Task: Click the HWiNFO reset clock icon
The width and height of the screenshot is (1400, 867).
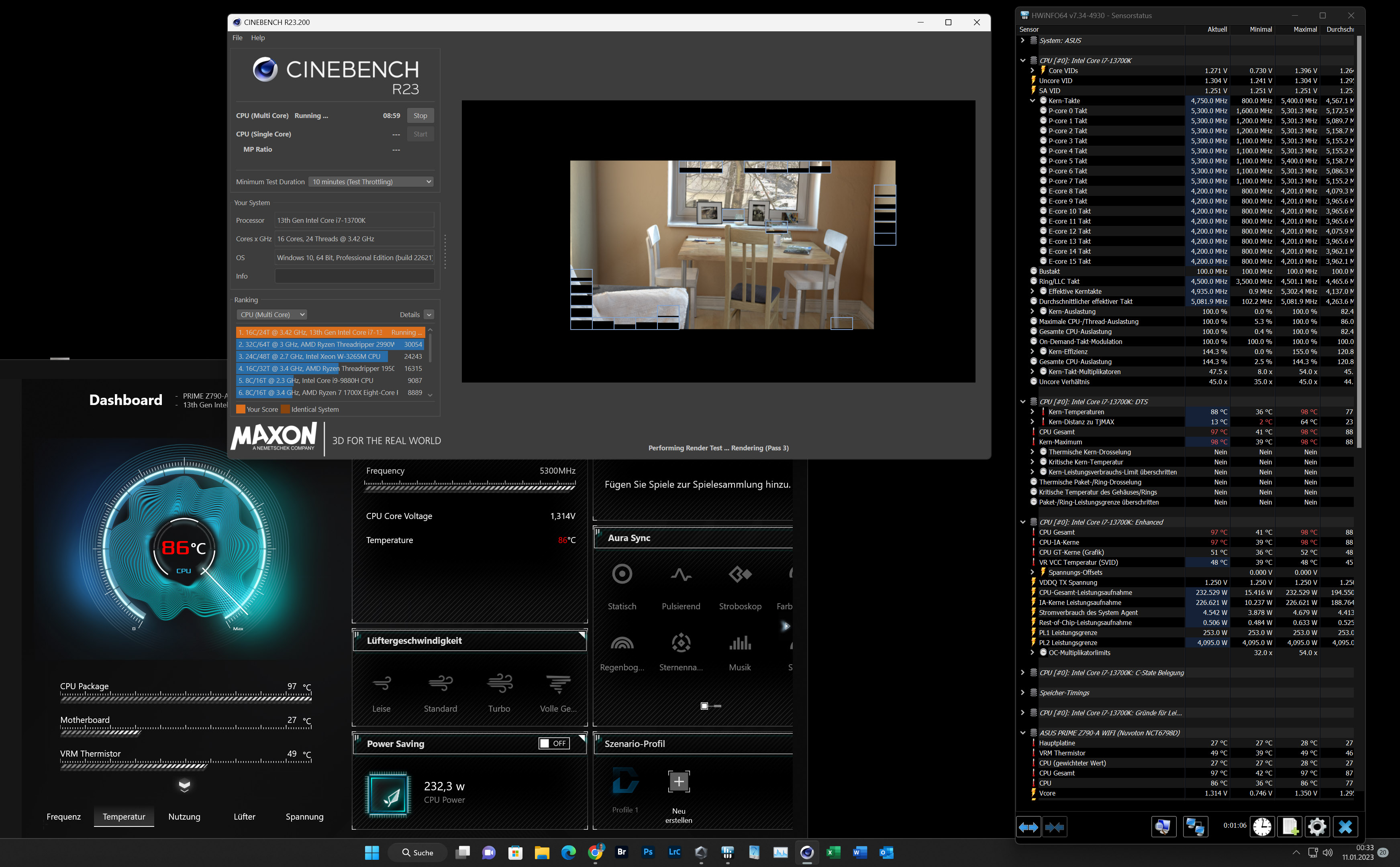Action: coord(1262,826)
